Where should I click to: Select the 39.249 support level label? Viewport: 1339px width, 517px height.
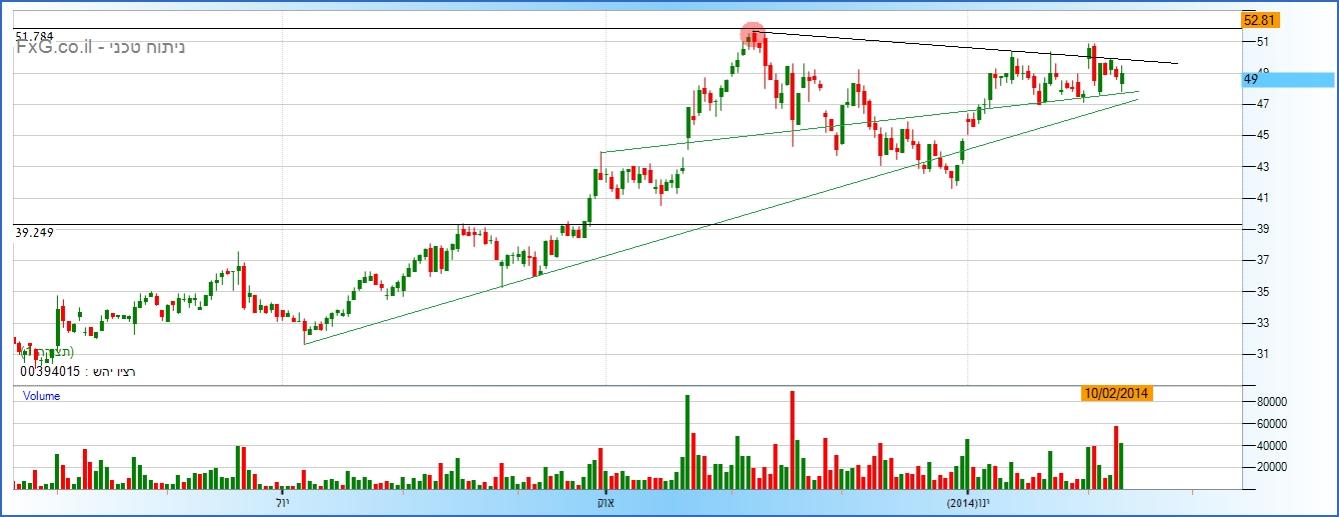click(x=34, y=232)
